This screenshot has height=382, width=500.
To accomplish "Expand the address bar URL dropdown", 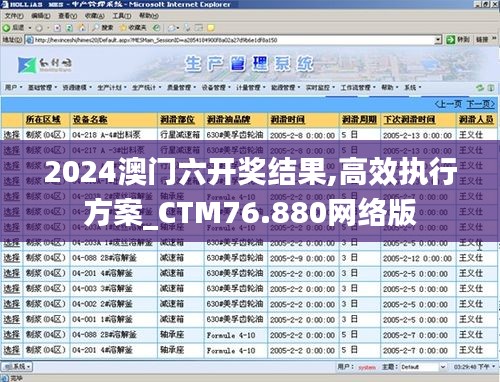I will pos(438,40).
